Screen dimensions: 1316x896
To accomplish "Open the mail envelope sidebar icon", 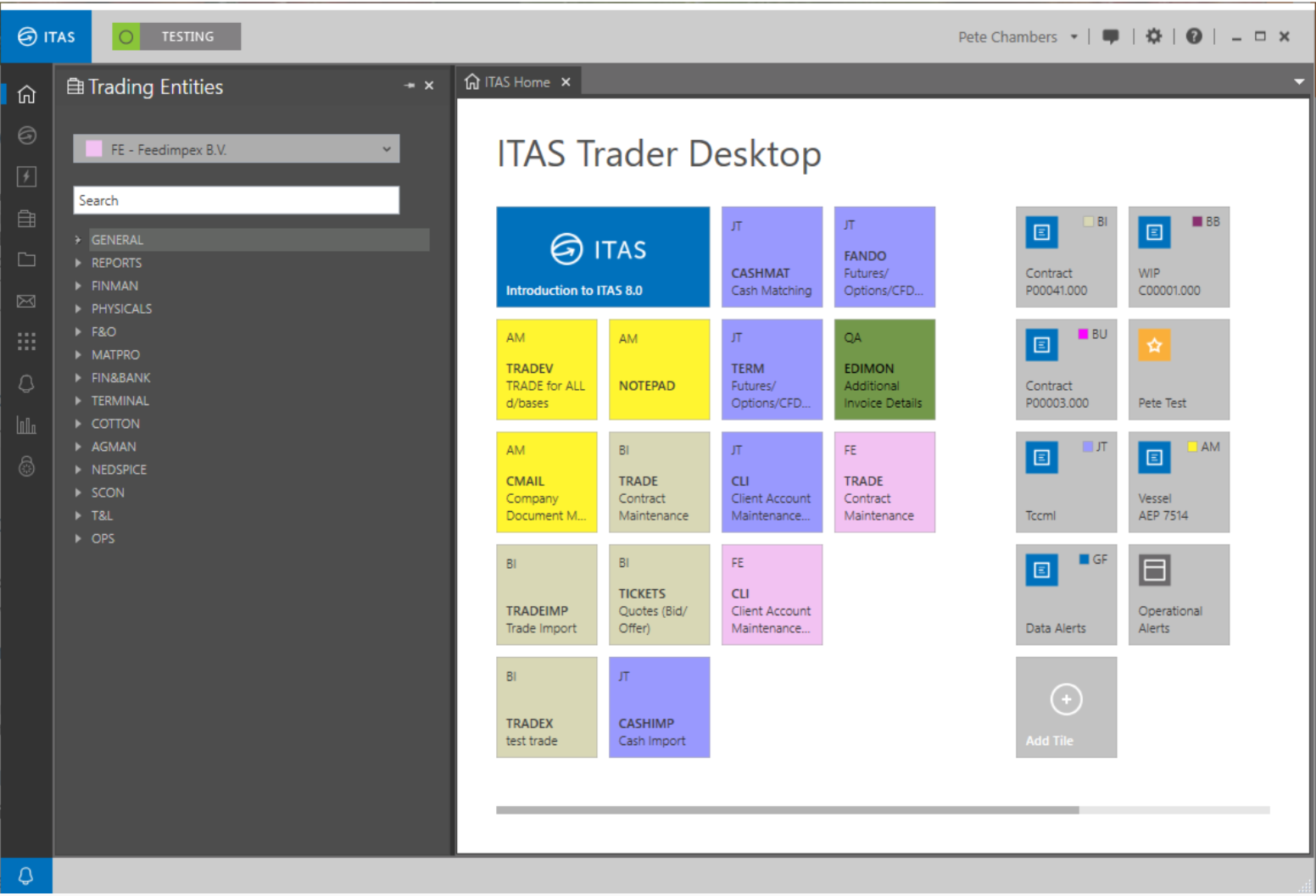I will pyautogui.click(x=26, y=301).
